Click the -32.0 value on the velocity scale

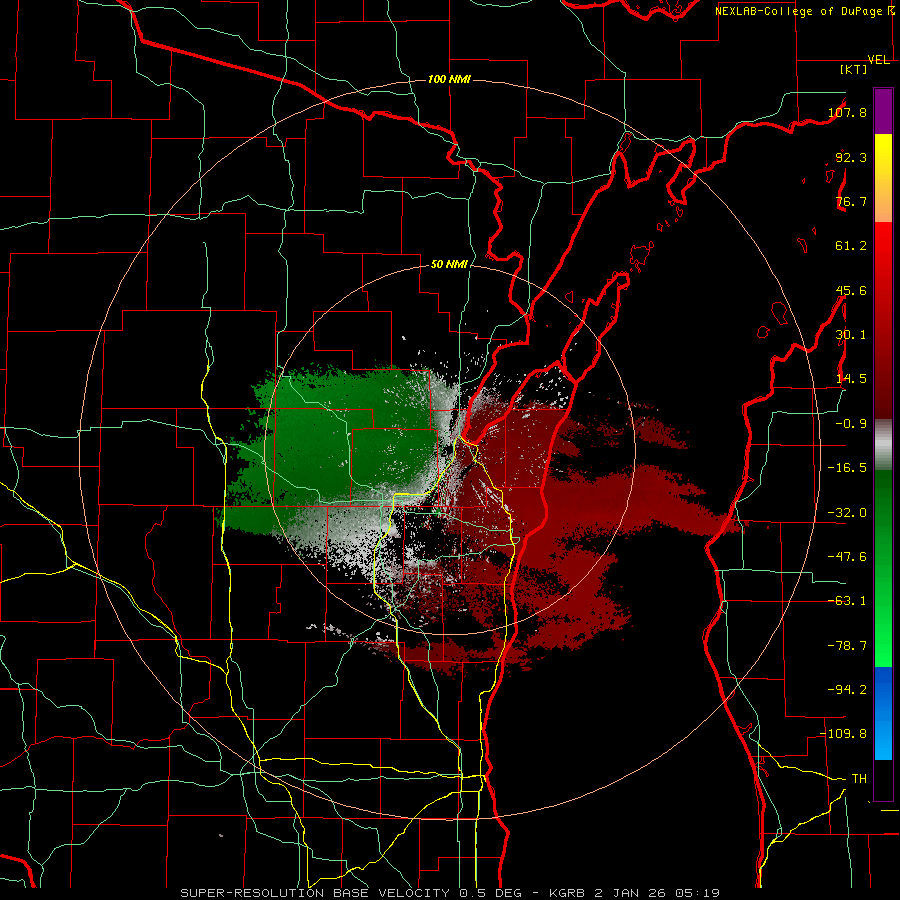click(847, 513)
